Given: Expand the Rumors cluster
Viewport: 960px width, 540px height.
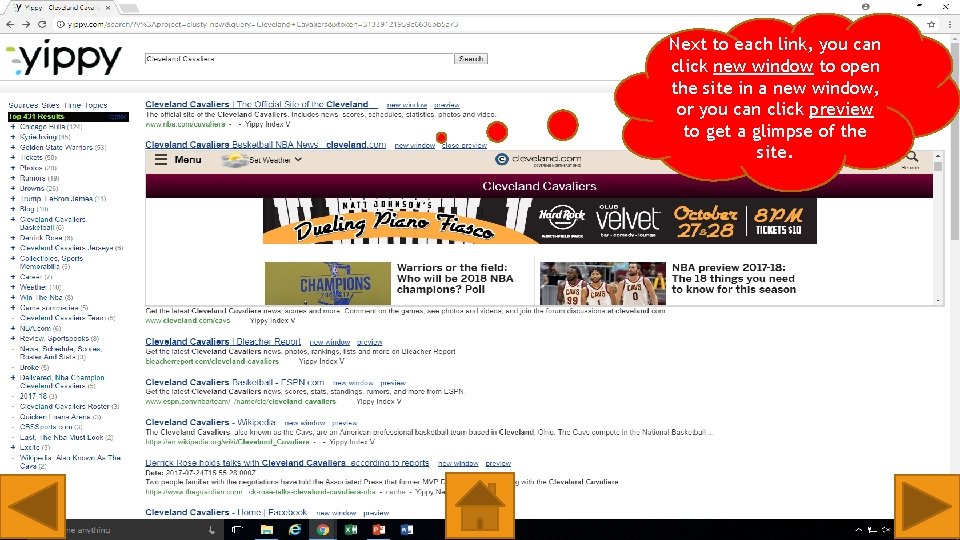Looking at the screenshot, I should [13, 178].
